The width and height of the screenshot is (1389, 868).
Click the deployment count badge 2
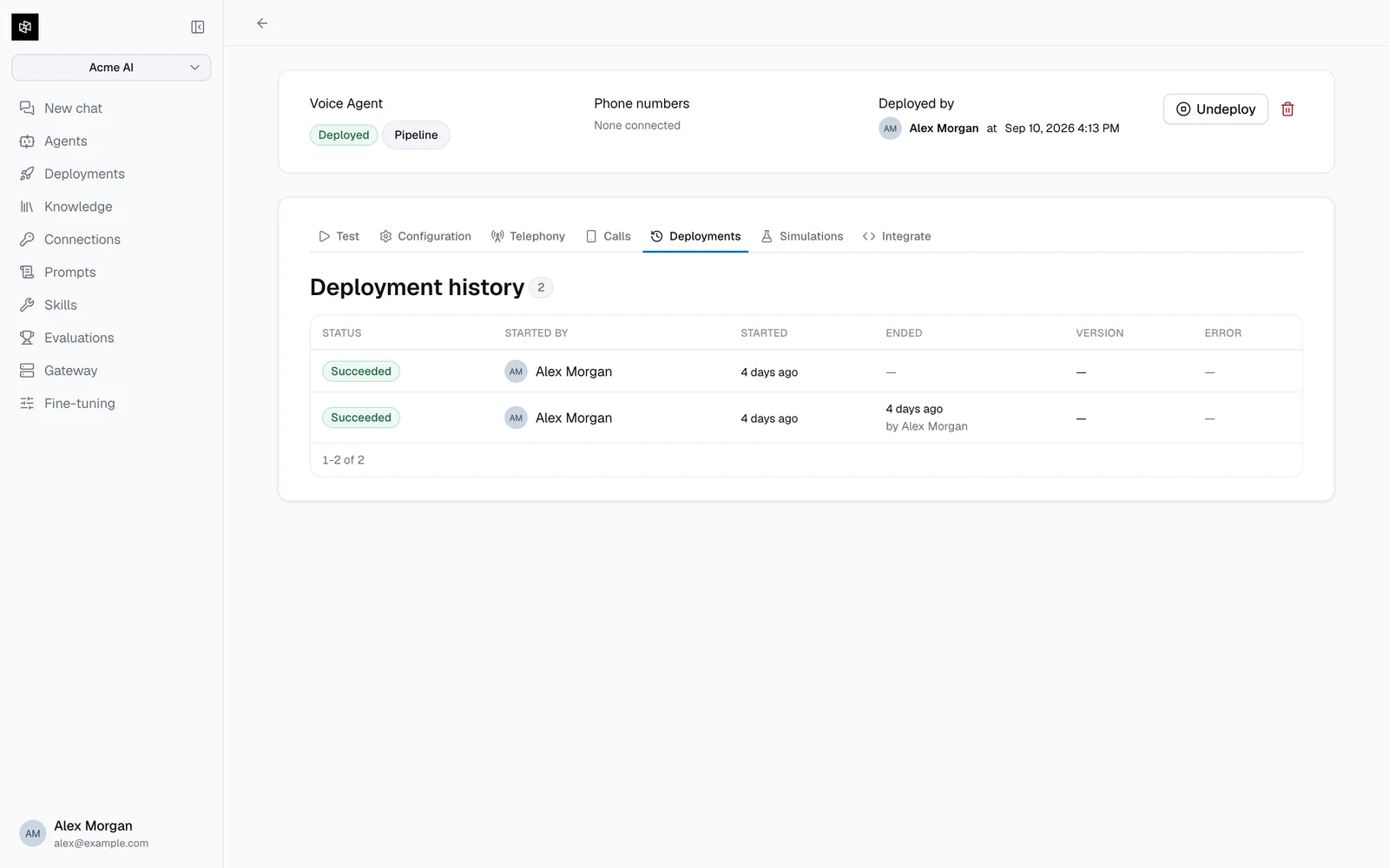[x=541, y=287]
